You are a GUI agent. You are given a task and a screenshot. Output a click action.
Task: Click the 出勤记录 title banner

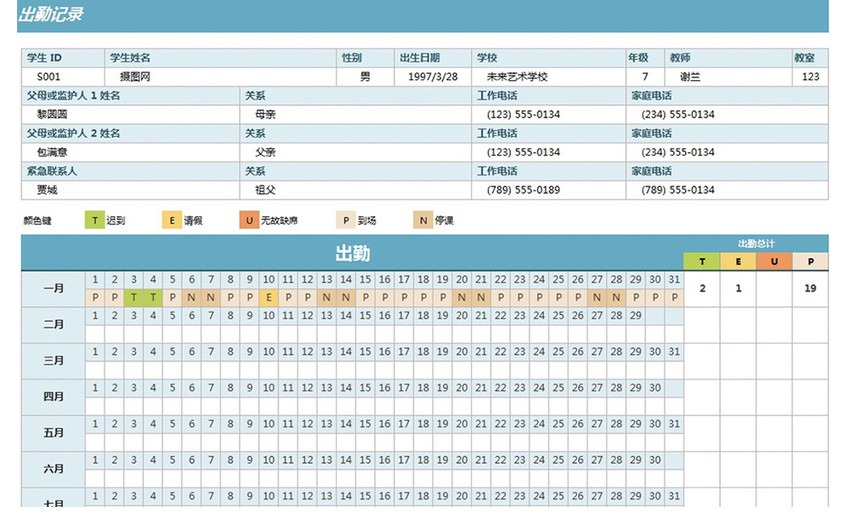423,15
